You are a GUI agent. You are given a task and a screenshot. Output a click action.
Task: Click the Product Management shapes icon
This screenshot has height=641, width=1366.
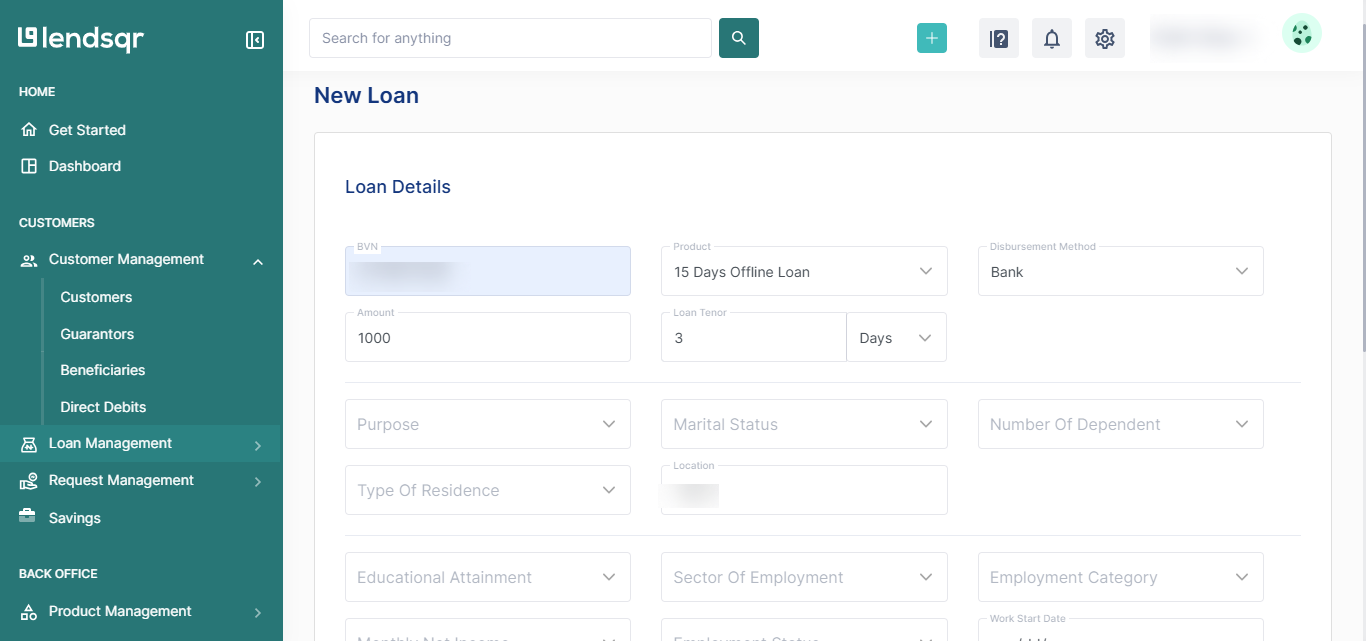pyautogui.click(x=29, y=612)
